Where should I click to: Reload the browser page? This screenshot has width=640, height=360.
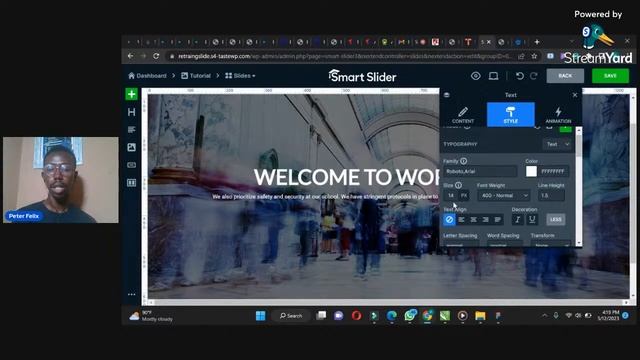point(156,56)
